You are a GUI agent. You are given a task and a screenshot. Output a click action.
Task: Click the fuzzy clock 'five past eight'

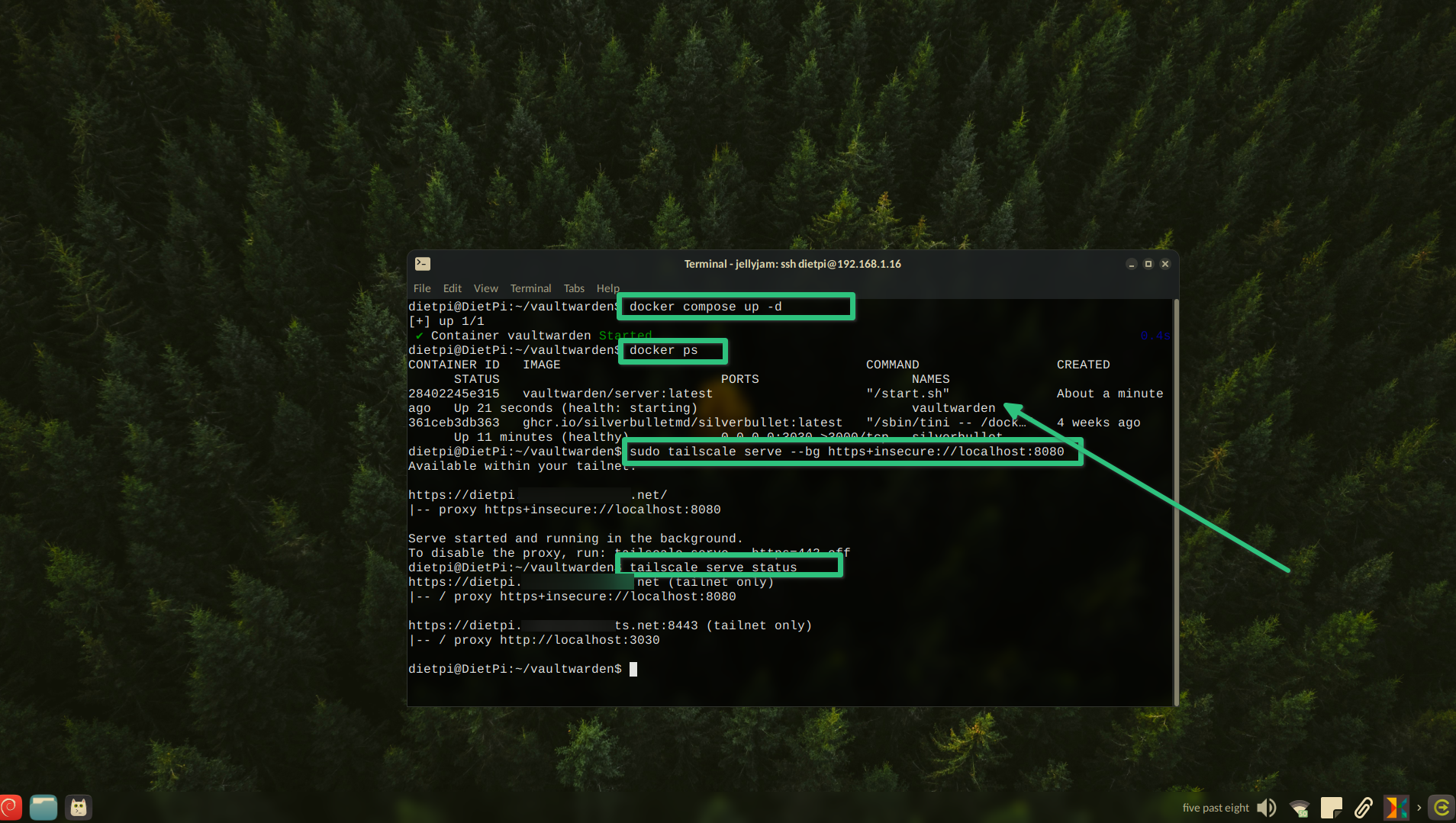tap(1216, 808)
